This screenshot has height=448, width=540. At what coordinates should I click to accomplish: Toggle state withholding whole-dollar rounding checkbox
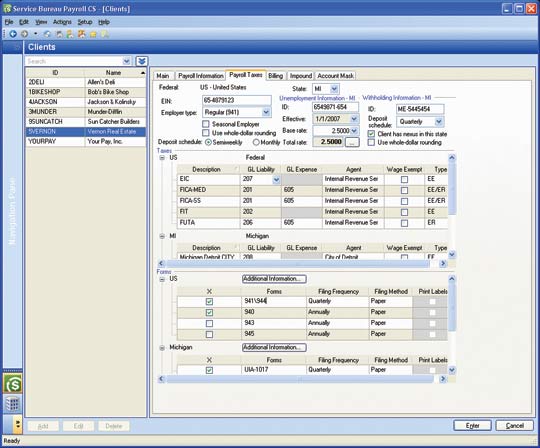[371, 142]
